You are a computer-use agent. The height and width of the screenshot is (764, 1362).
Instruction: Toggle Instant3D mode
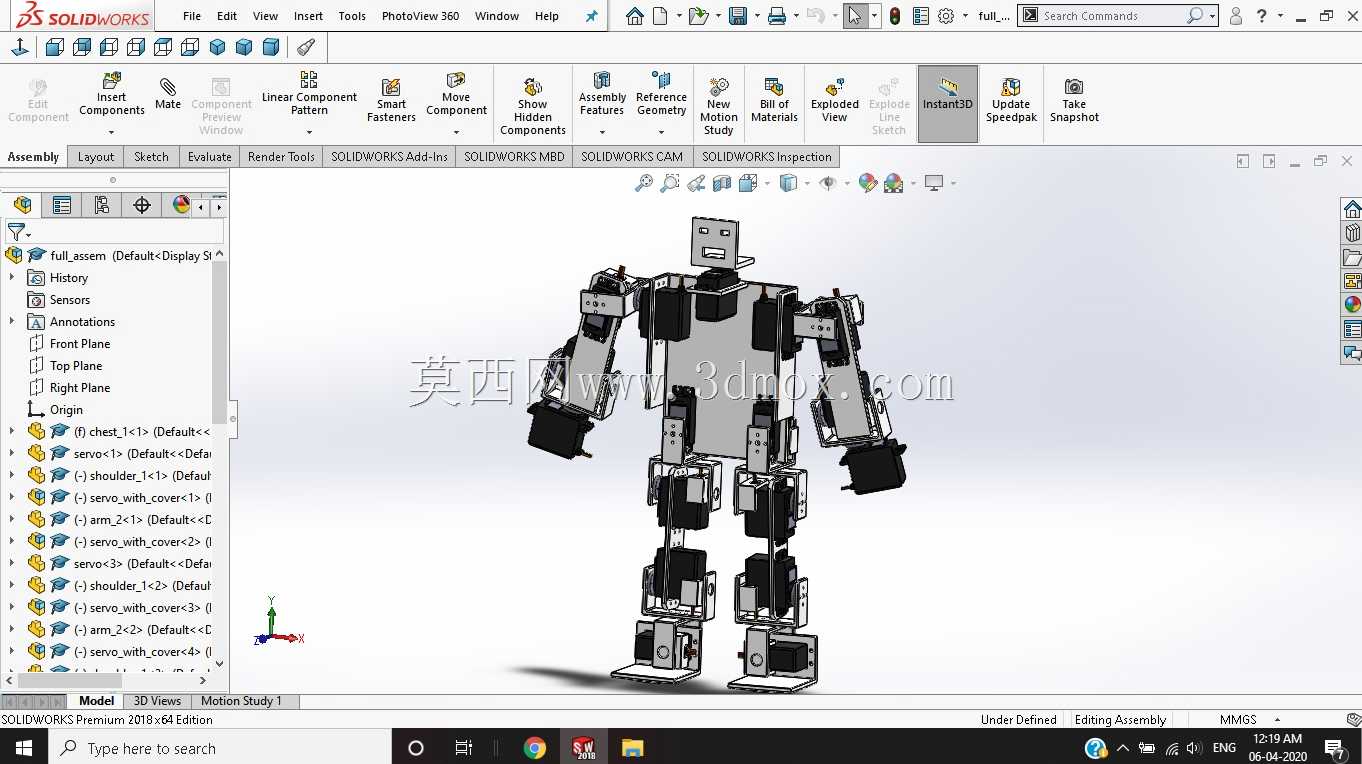947,104
